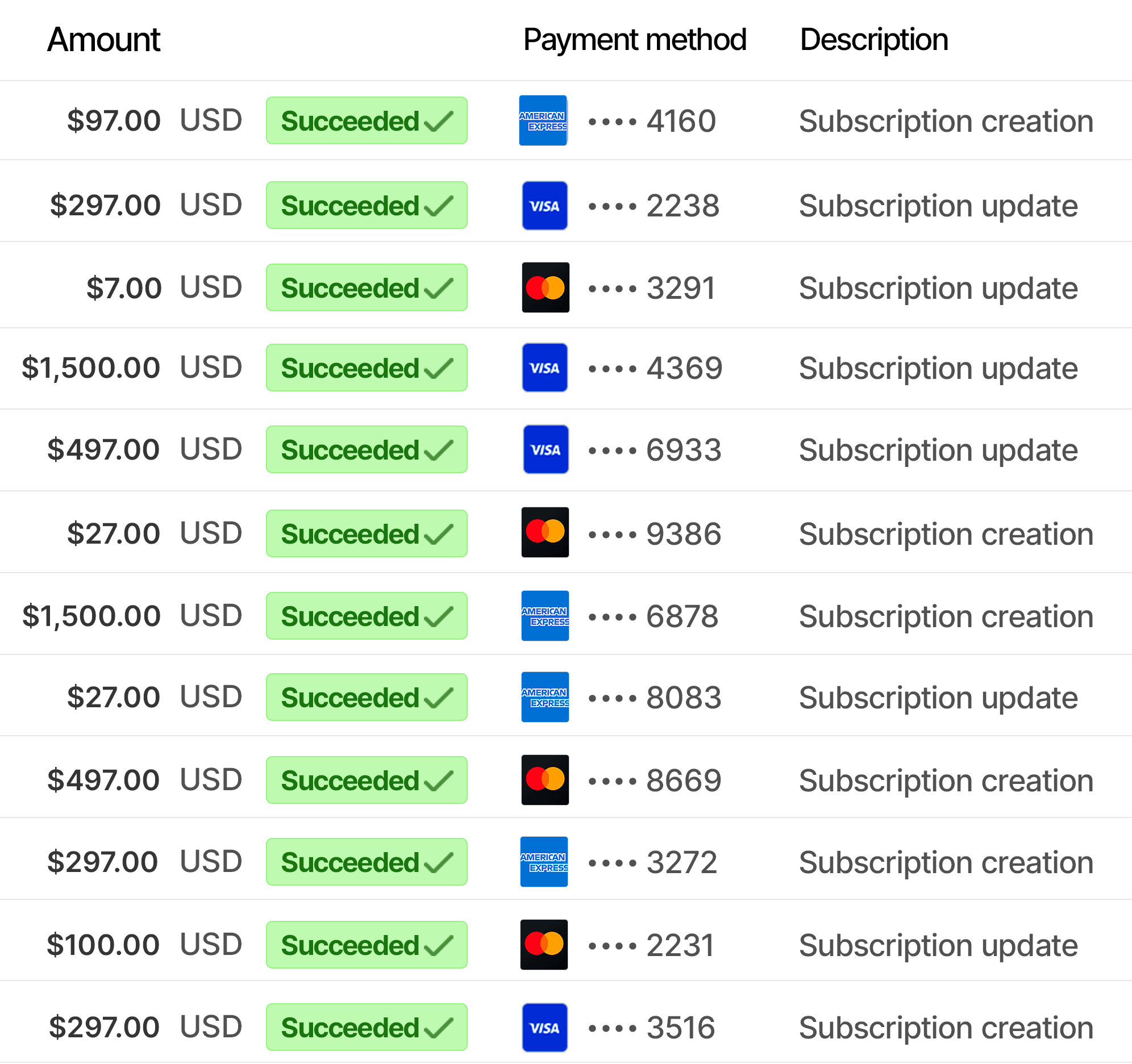
Task: Select the Subscription update description for card 2231
Action: click(x=938, y=946)
